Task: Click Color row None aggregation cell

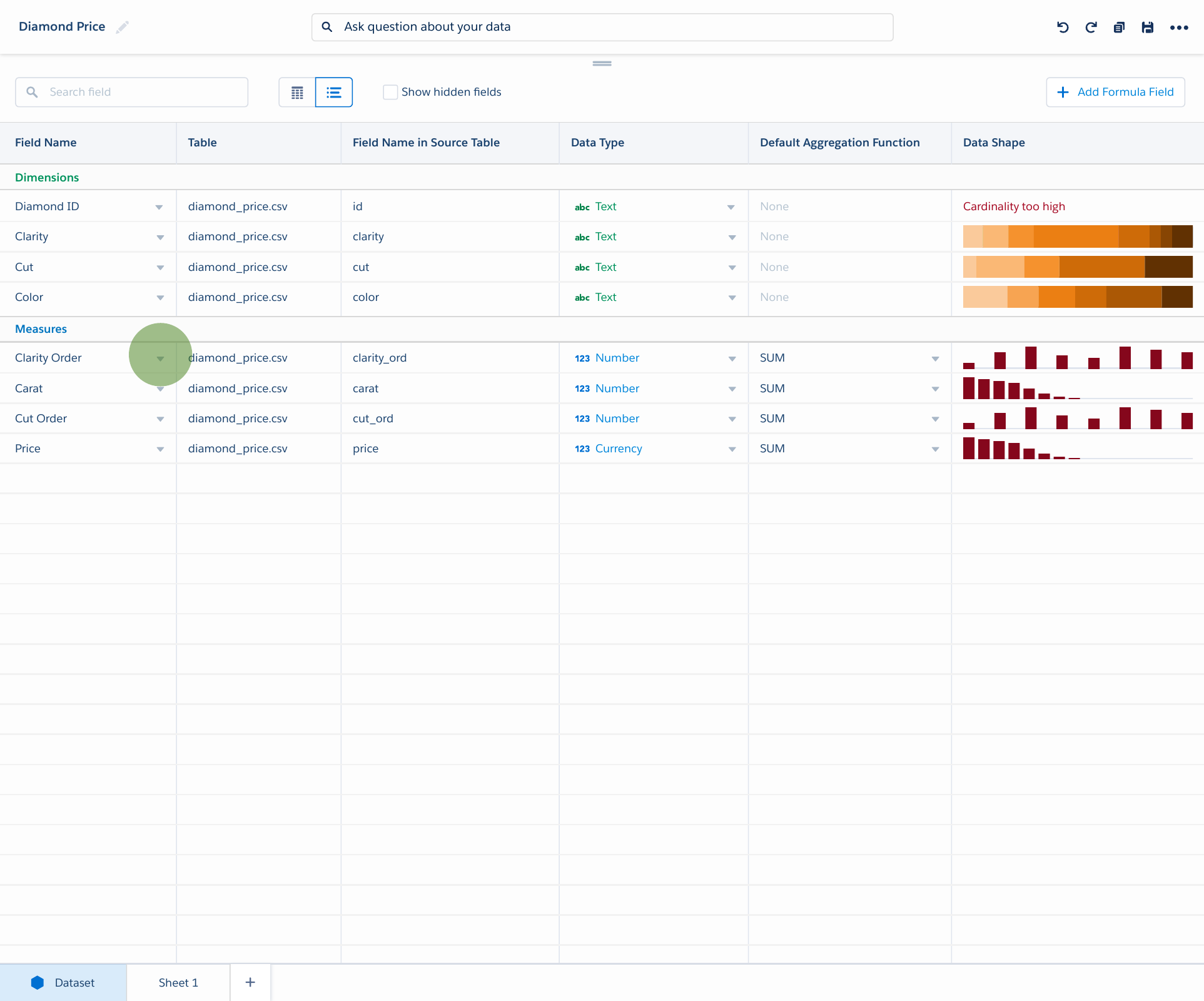Action: point(849,297)
